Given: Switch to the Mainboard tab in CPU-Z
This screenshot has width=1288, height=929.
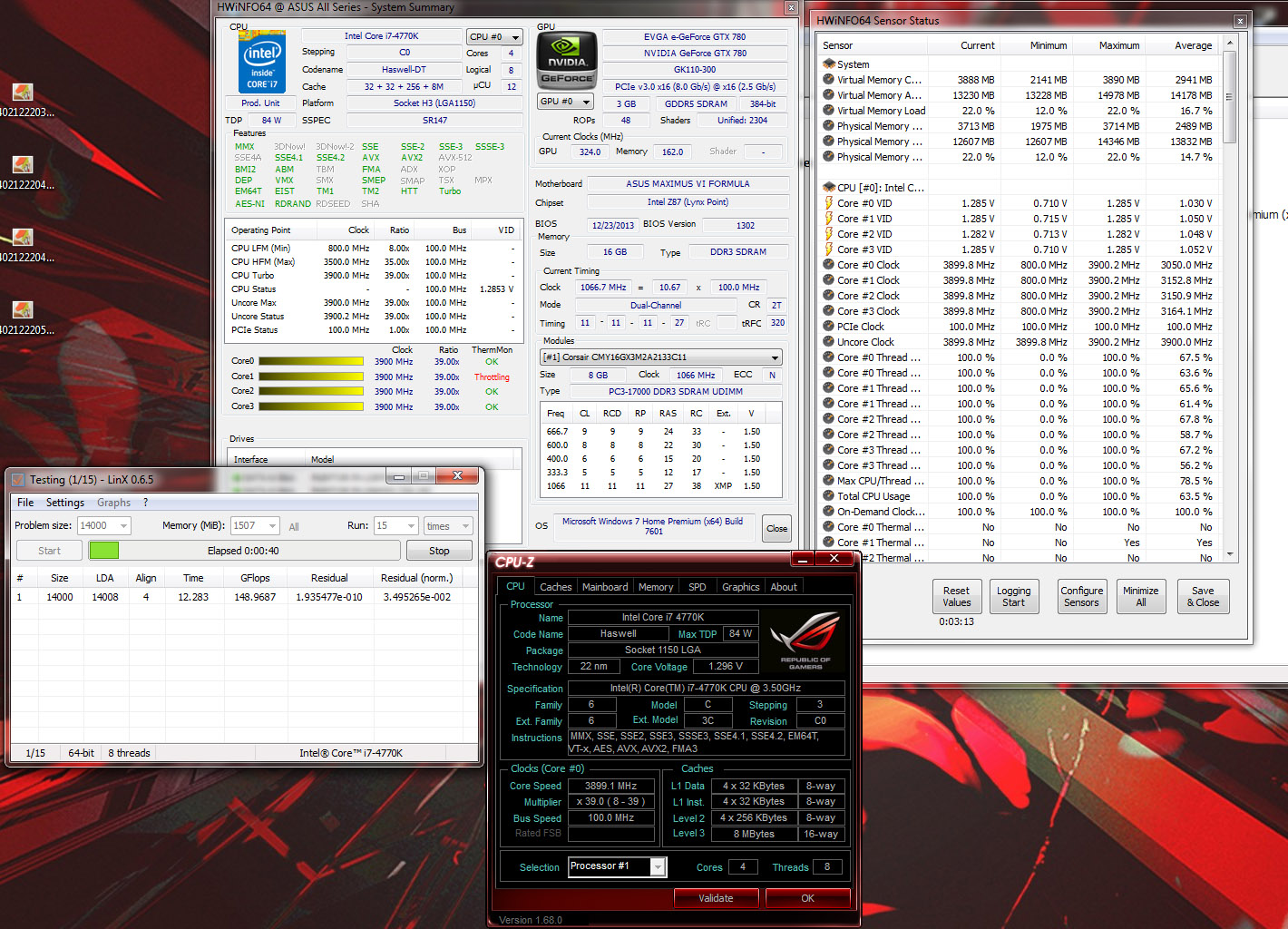Looking at the screenshot, I should click(605, 587).
